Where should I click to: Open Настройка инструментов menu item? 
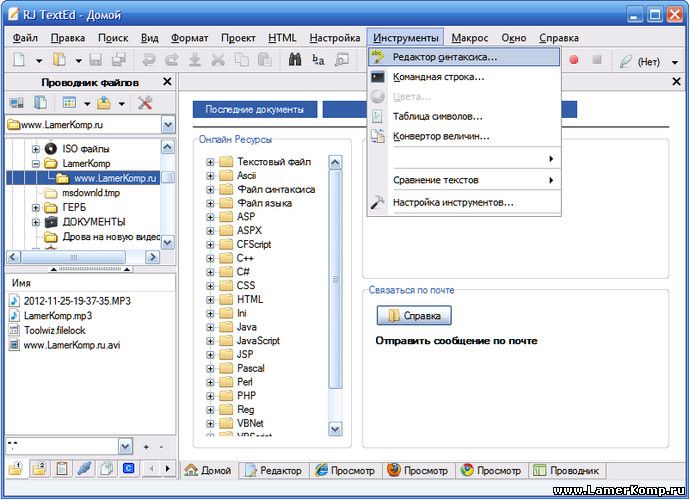[x=453, y=202]
